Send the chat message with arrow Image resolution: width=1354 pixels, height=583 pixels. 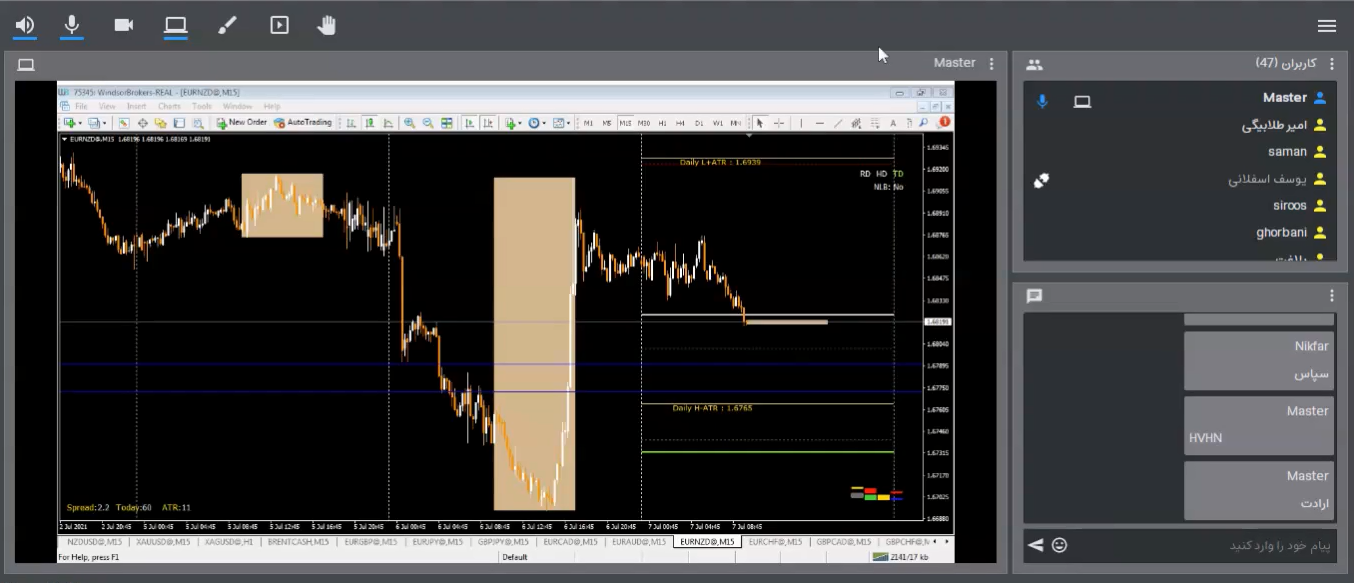(x=1036, y=545)
